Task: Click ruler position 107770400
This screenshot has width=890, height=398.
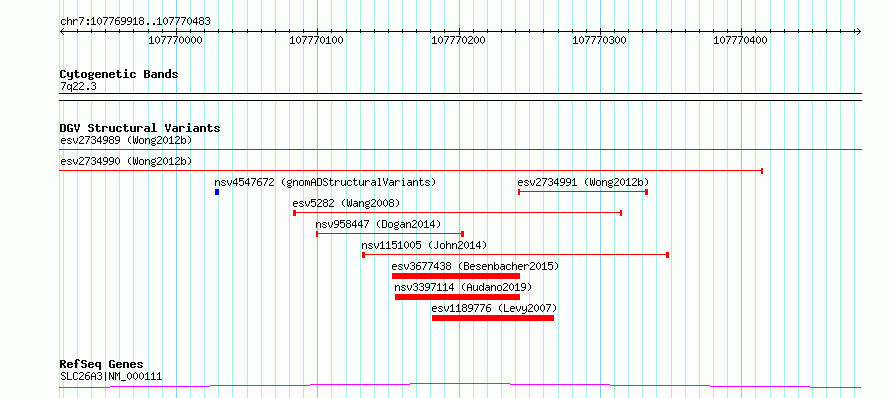Action: [x=741, y=40]
